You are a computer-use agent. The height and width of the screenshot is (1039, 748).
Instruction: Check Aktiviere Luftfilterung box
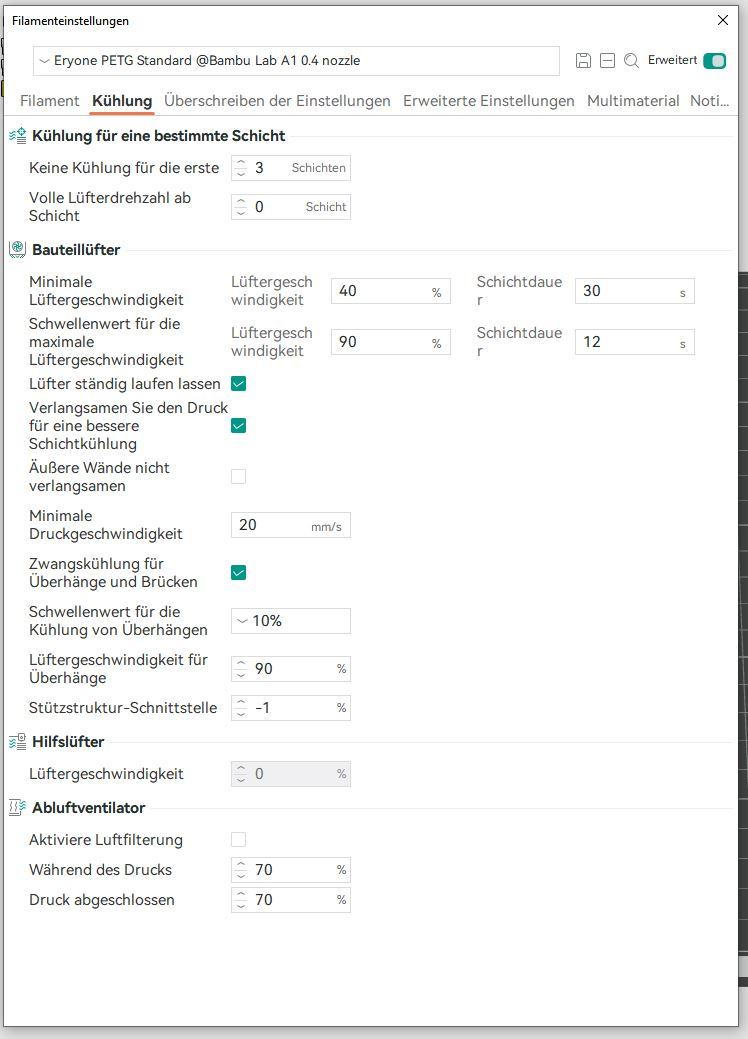click(x=238, y=840)
